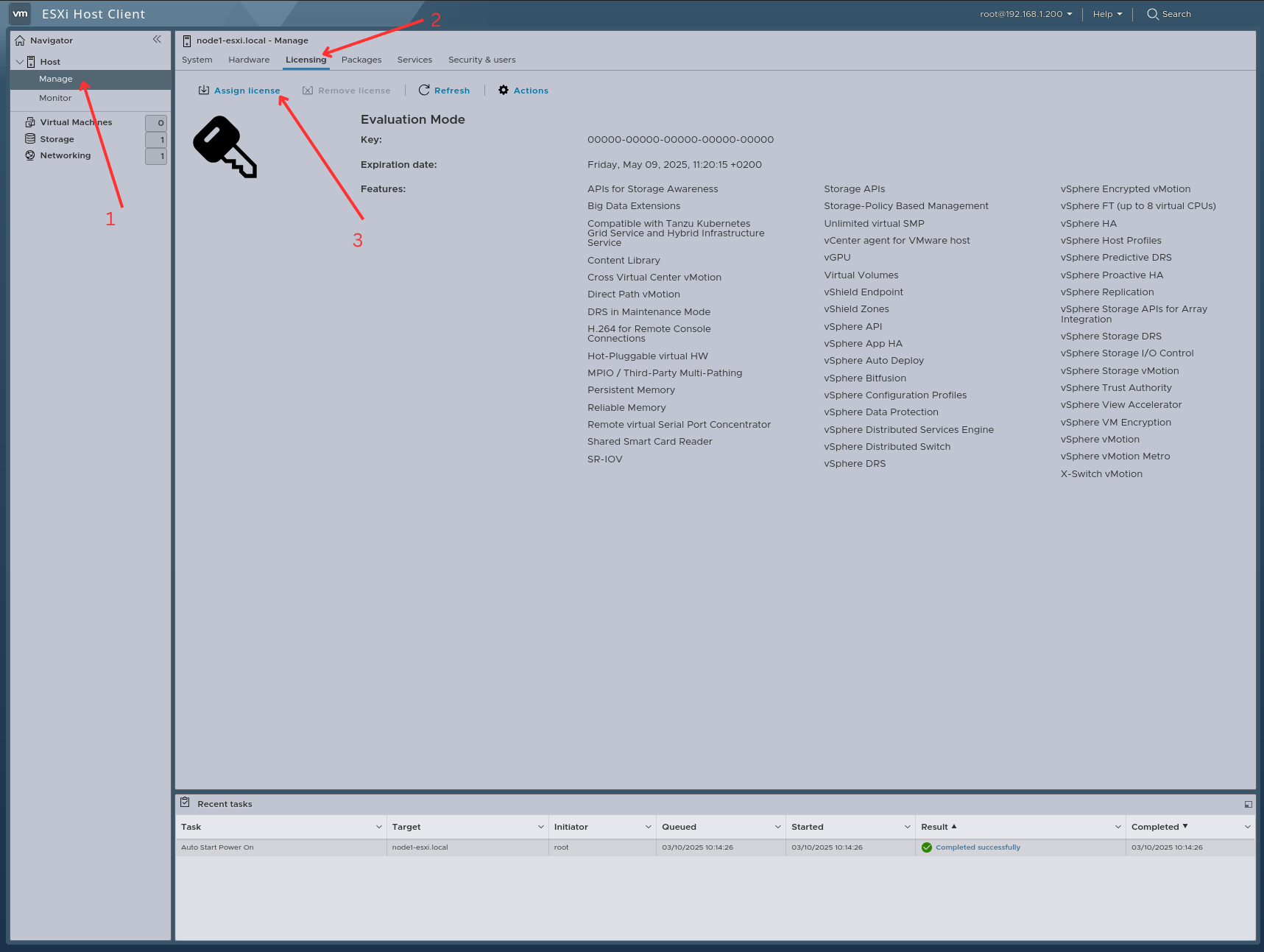1264x952 pixels.
Task: Click the key icon on the Licensing page
Action: coord(225,147)
